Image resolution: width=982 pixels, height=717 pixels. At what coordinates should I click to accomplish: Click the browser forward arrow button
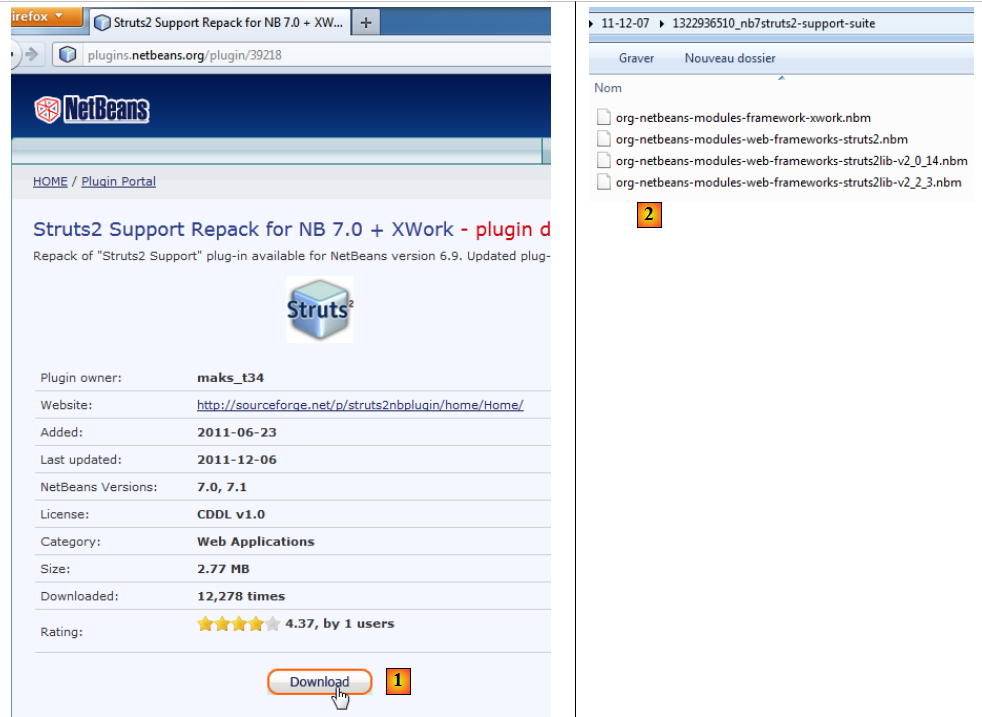31,55
